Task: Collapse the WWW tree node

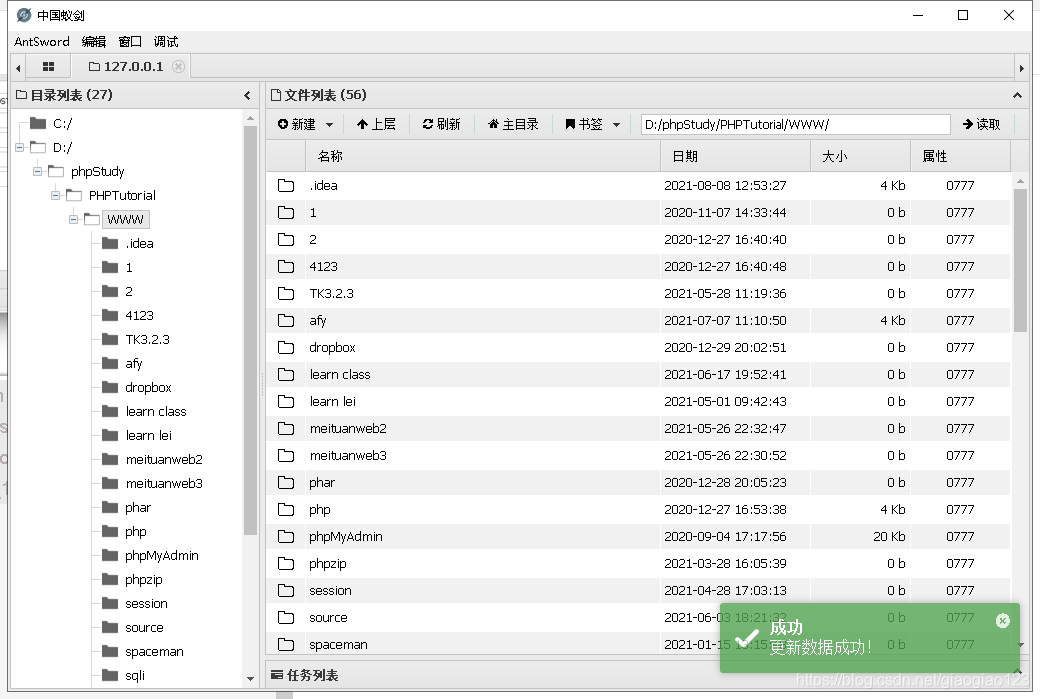Action: point(74,219)
